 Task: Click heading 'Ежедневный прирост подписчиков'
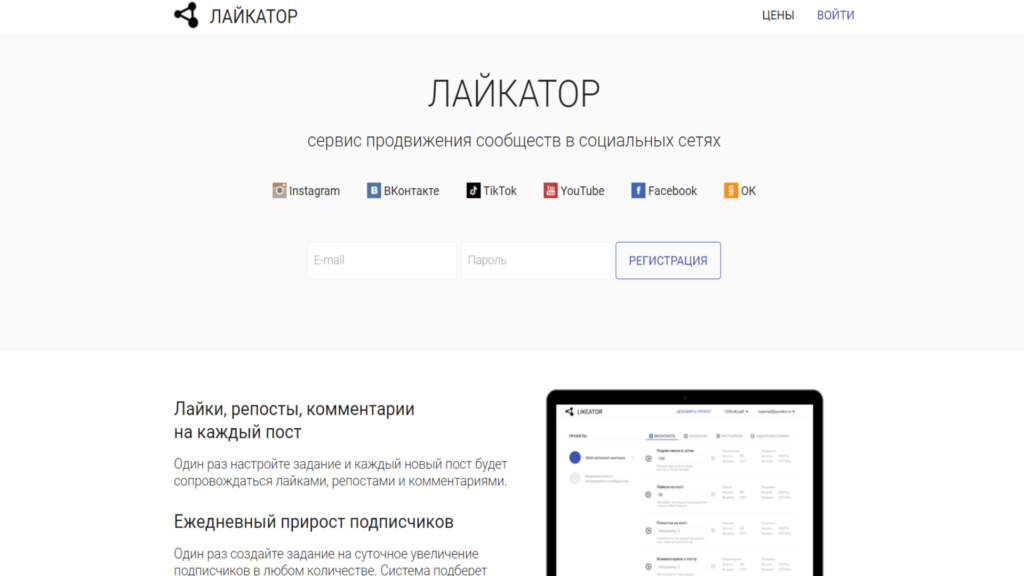[x=313, y=522]
